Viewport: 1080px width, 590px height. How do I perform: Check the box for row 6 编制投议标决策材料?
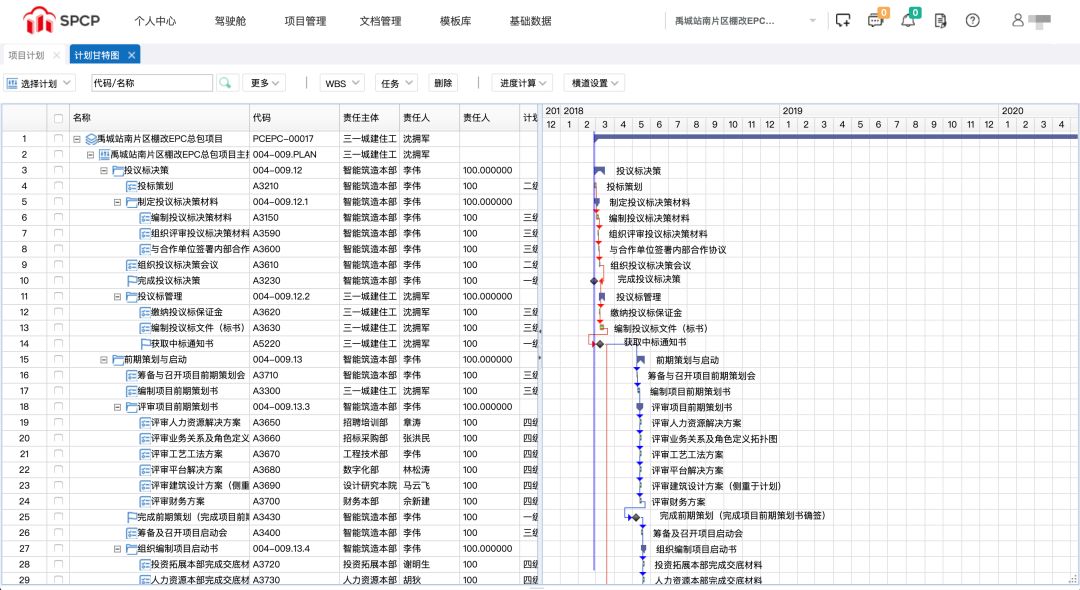click(58, 218)
